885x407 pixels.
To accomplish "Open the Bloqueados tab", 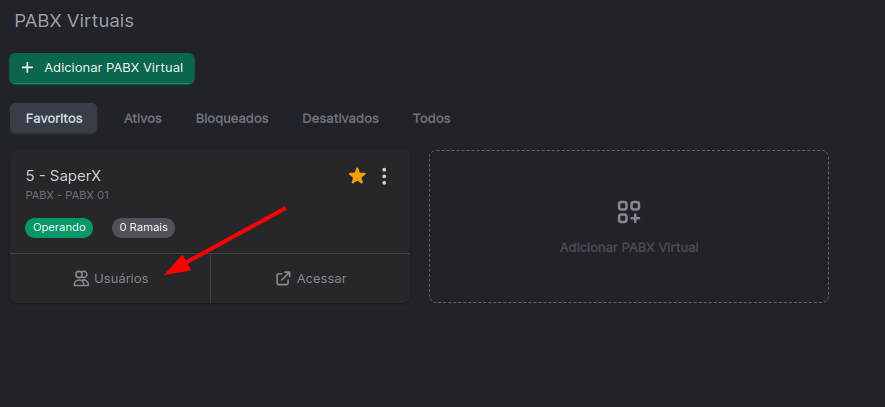I will coord(232,119).
